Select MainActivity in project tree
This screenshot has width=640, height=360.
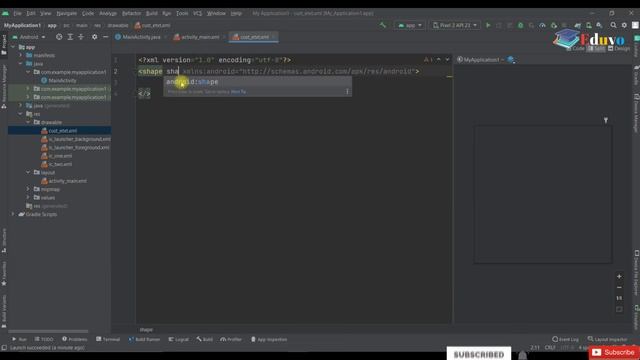coord(59,80)
